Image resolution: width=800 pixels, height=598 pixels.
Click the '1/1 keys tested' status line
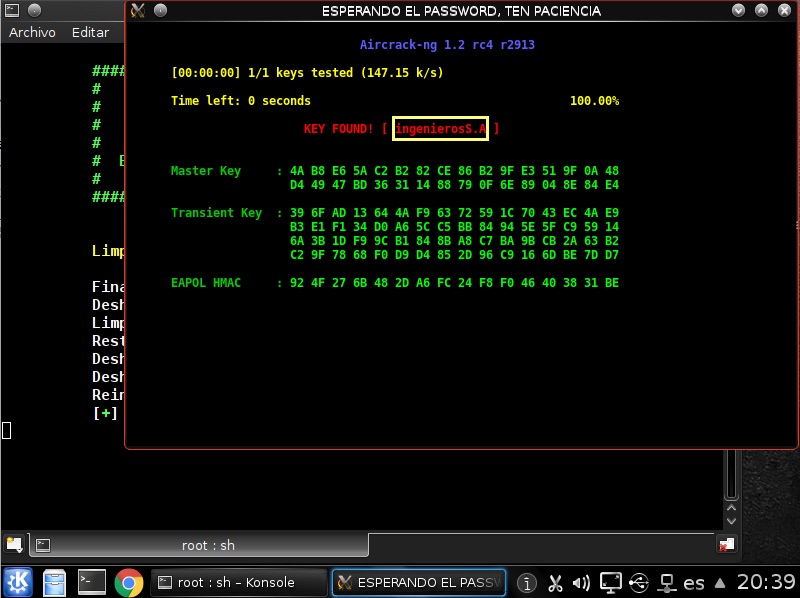[x=307, y=73]
